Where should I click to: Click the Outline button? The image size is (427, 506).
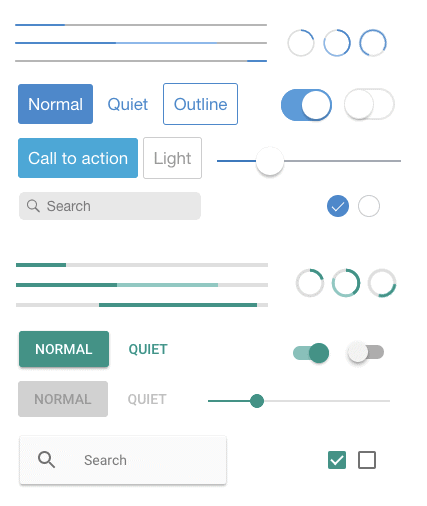click(x=200, y=104)
